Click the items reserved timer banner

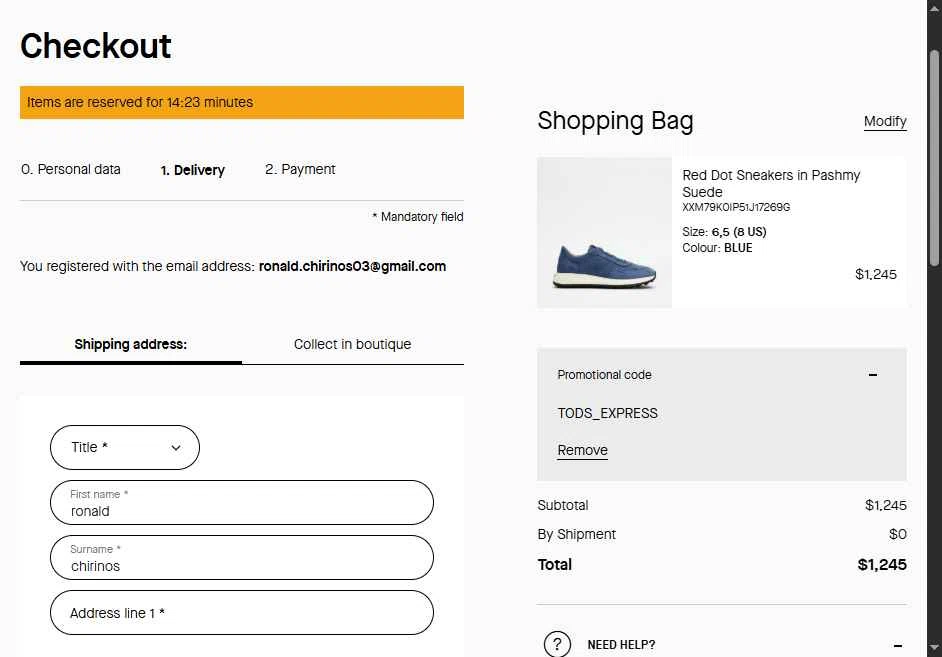[242, 102]
